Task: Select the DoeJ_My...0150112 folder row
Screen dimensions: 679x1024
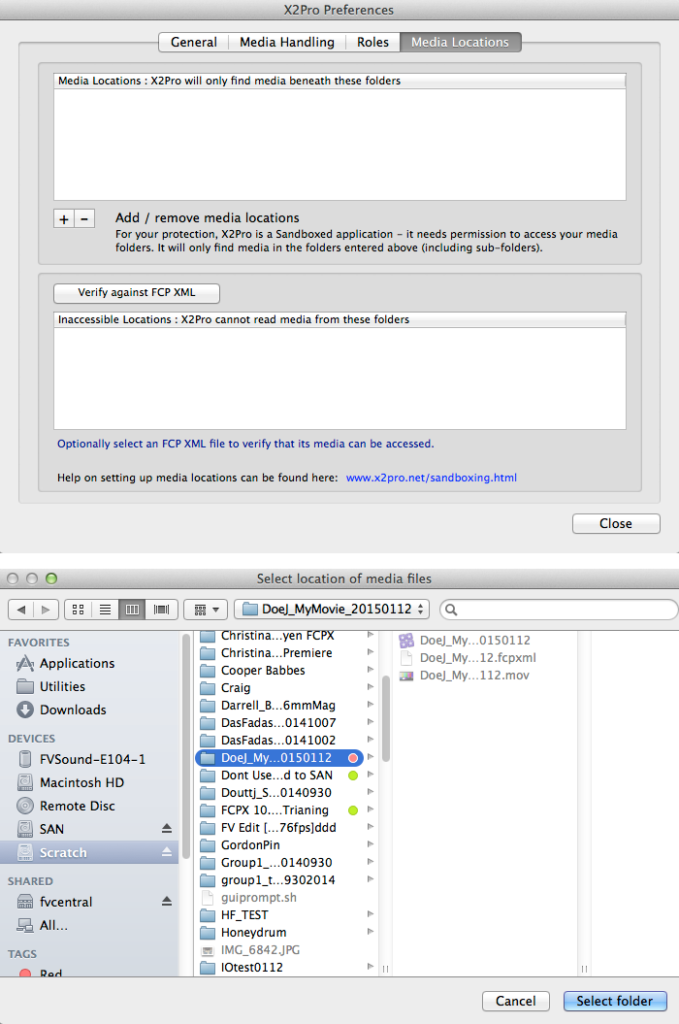Action: coord(279,758)
